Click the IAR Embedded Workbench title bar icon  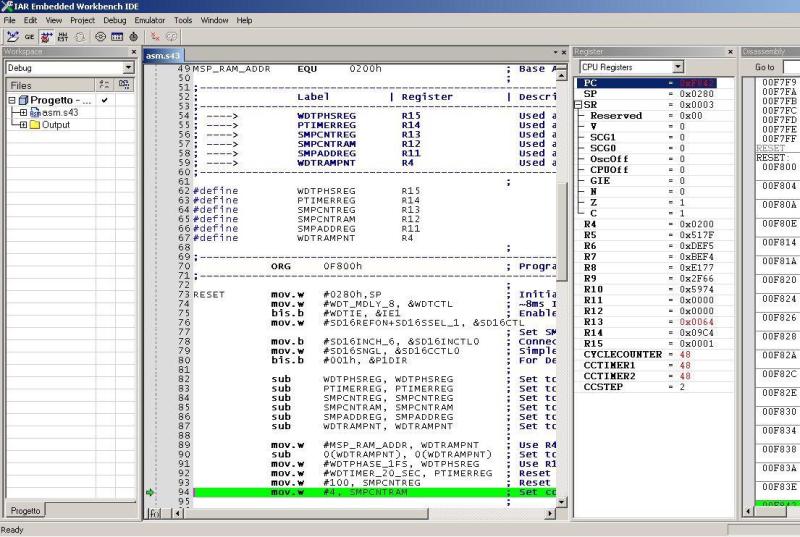click(7, 6)
